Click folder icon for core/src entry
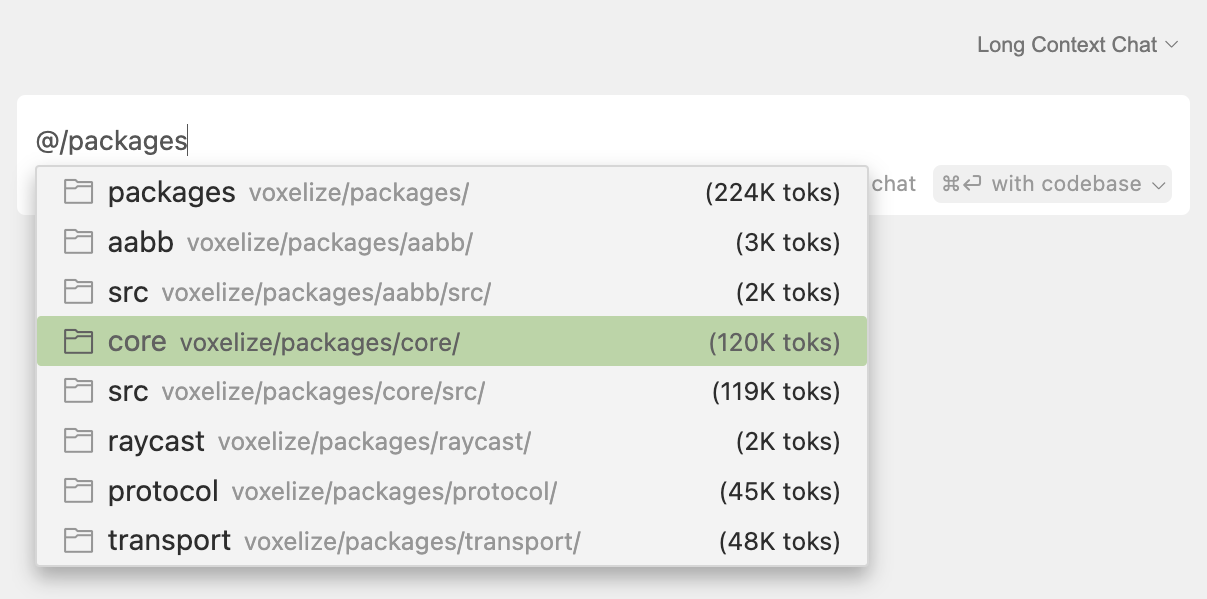Screen dimensions: 1207x599 [78, 392]
